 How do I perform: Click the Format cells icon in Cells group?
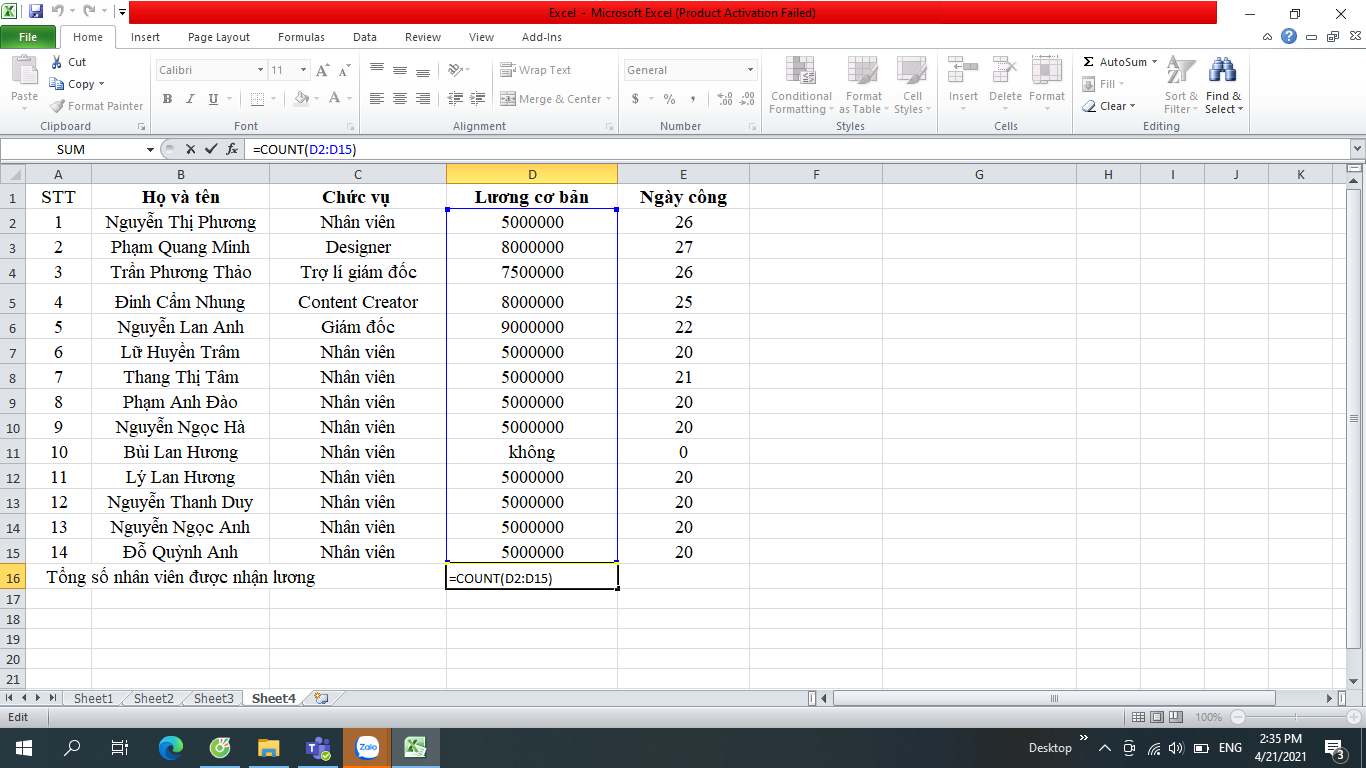[1047, 71]
